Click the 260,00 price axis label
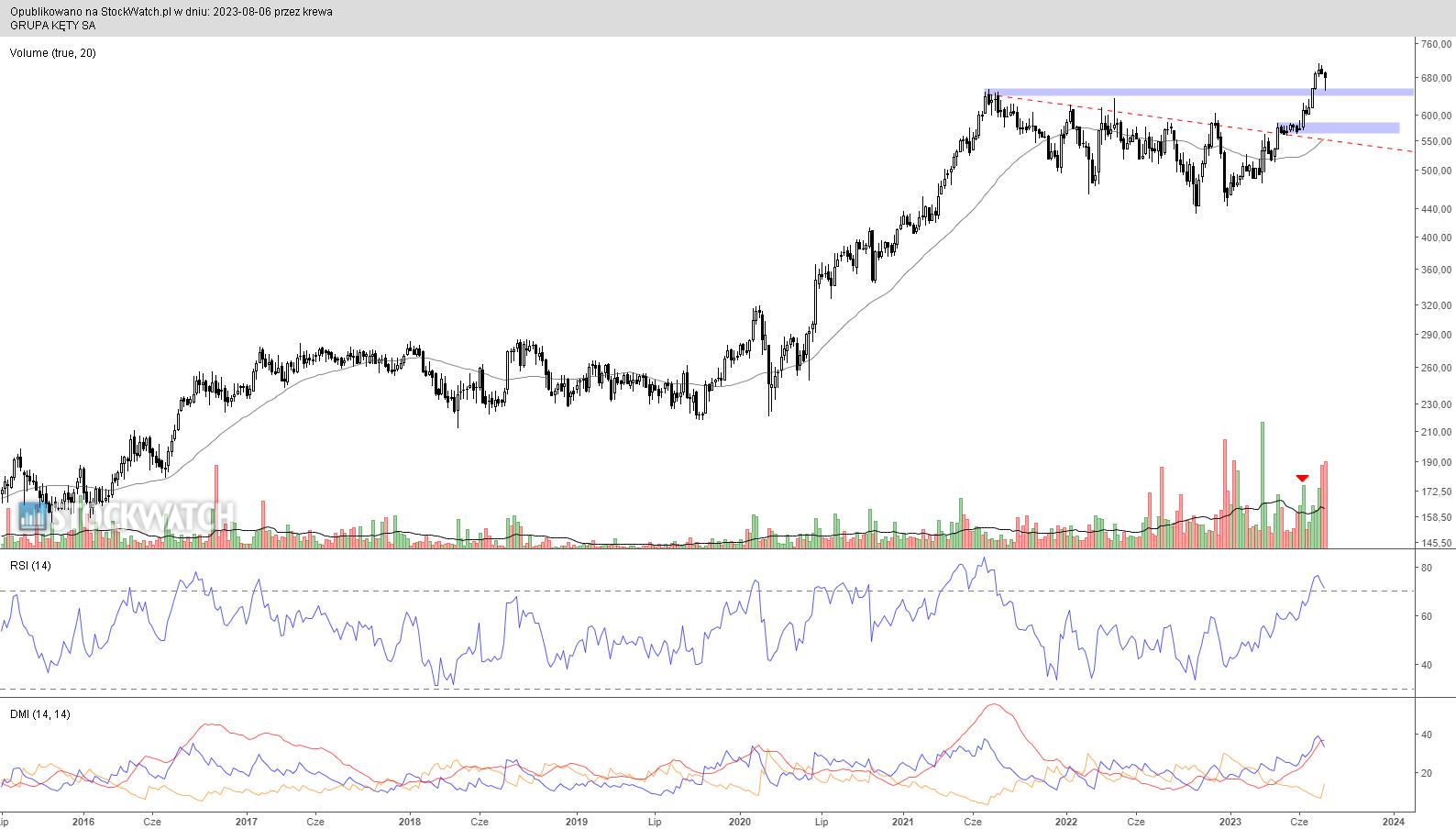 coord(1437,369)
